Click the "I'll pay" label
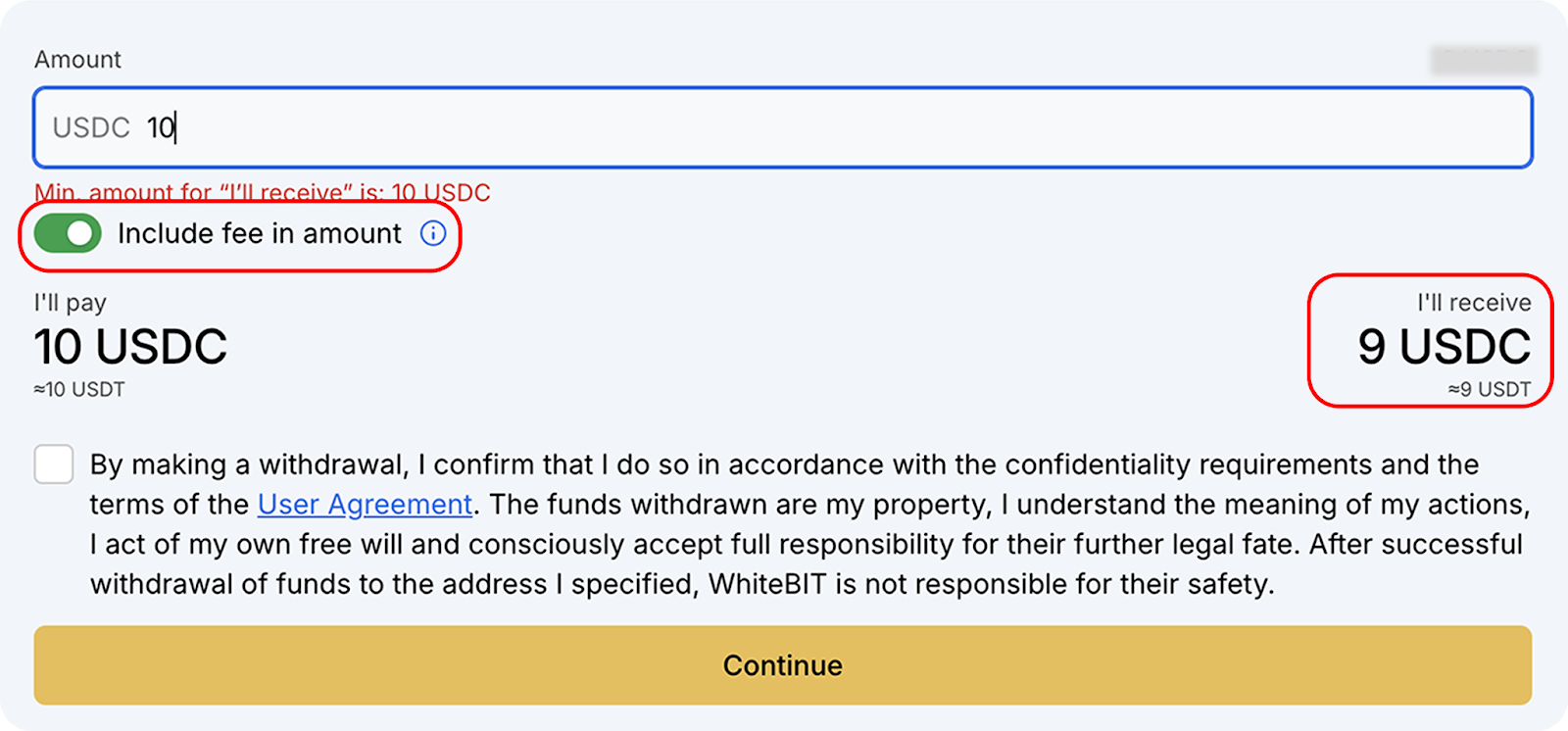1568x731 pixels. tap(71, 303)
